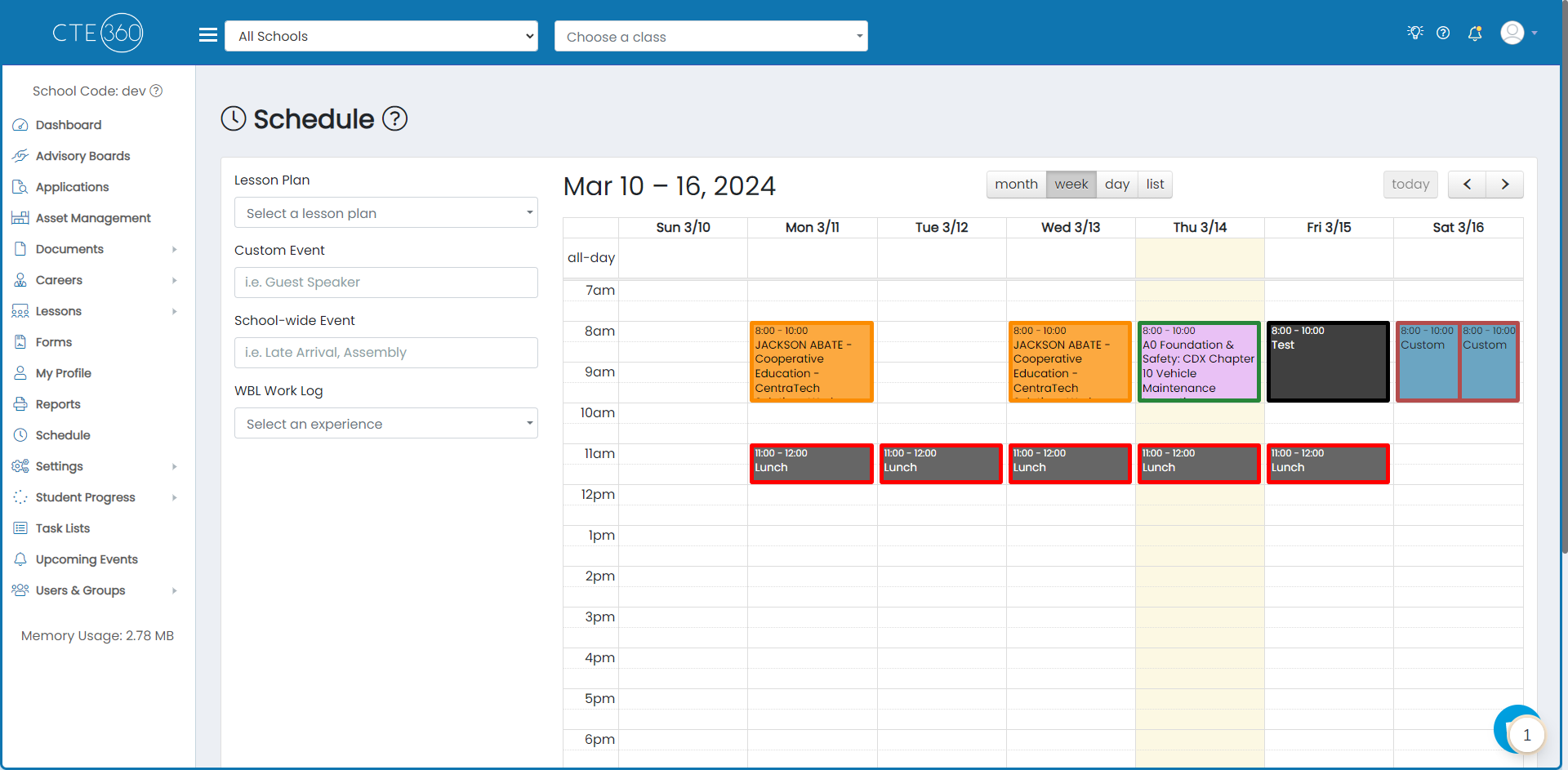Open the Select a lesson plan dropdown

(x=386, y=212)
